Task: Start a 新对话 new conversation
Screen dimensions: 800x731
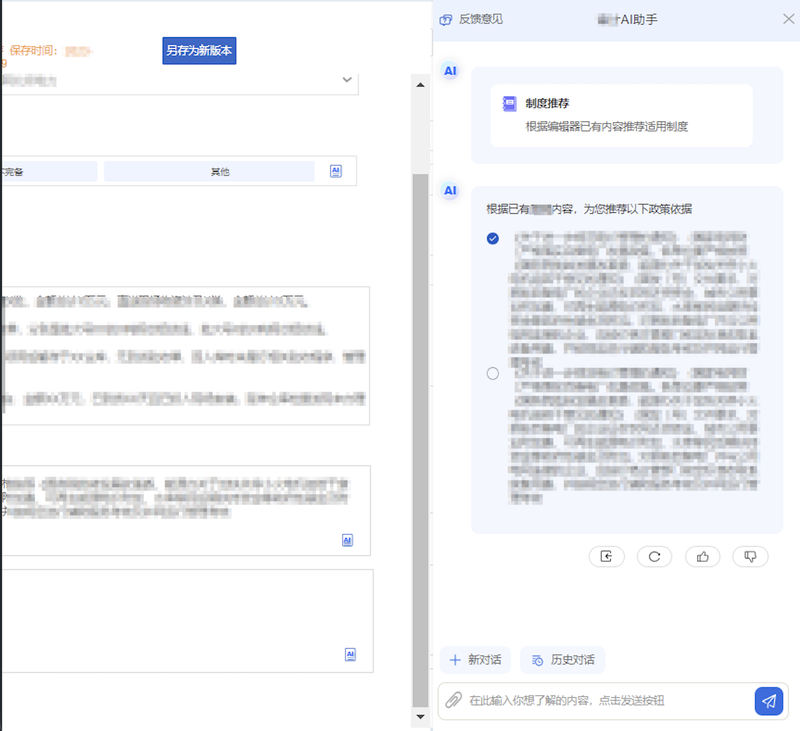Action: 475,660
